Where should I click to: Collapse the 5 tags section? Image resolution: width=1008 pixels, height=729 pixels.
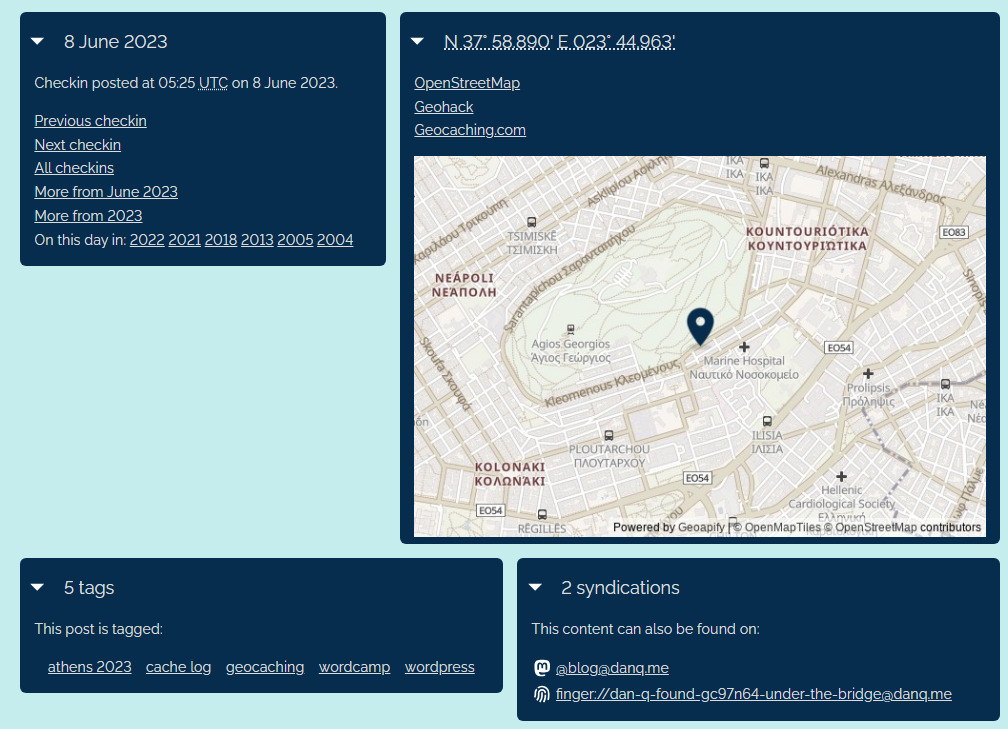click(38, 588)
